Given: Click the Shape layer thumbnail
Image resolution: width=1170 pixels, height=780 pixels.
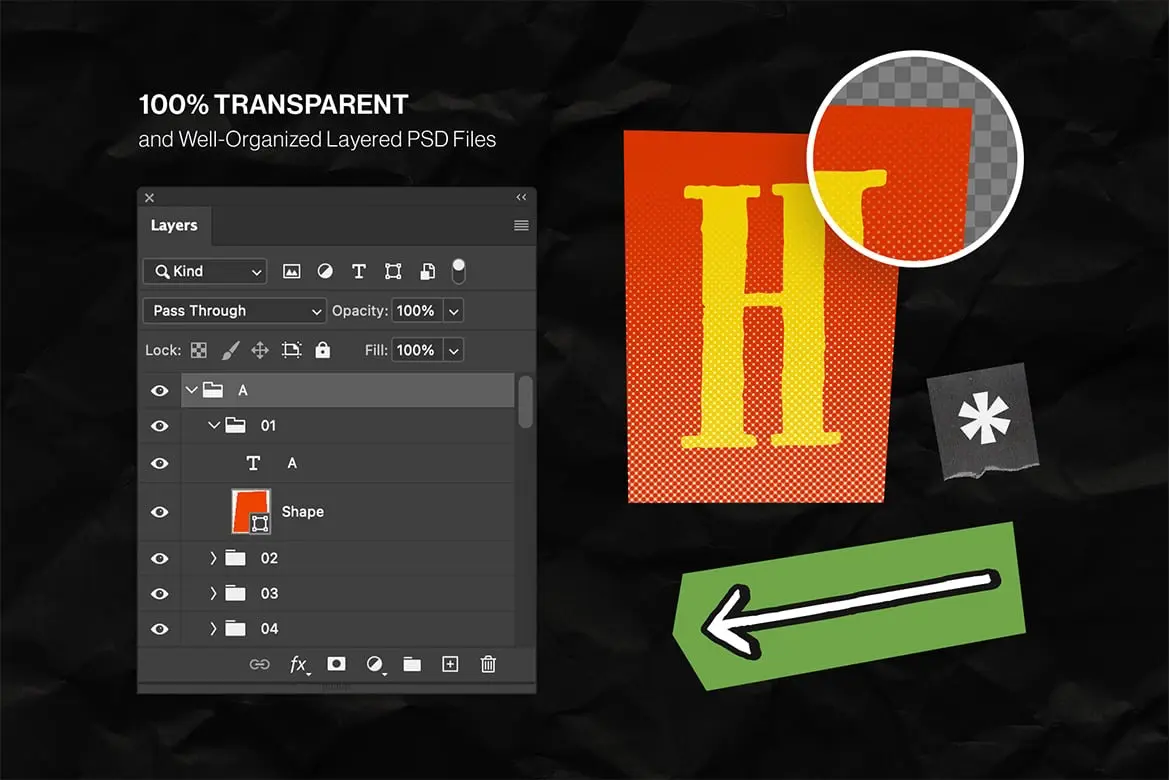Looking at the screenshot, I should point(251,512).
